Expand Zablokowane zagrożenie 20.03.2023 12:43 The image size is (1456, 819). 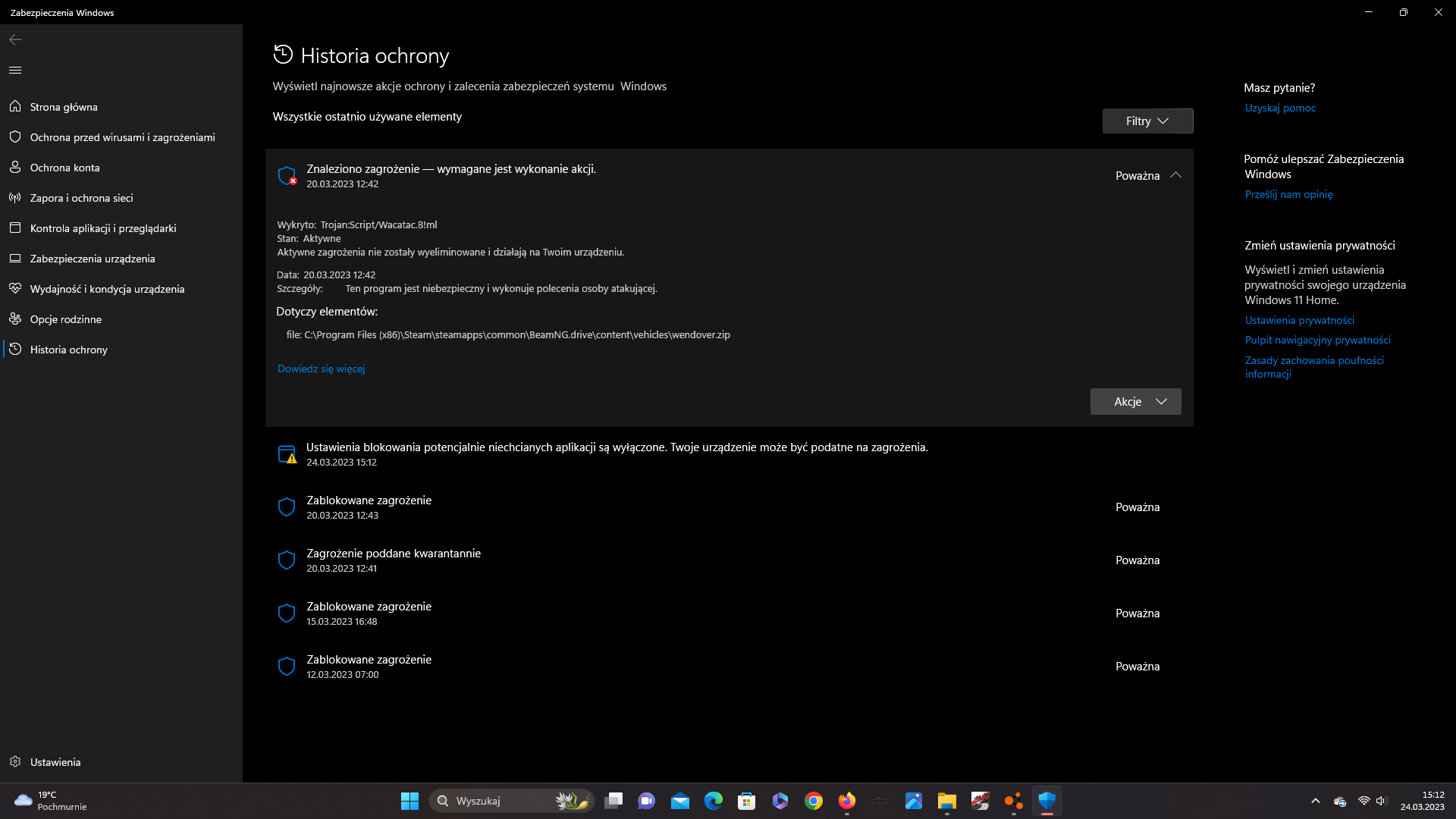click(x=729, y=507)
